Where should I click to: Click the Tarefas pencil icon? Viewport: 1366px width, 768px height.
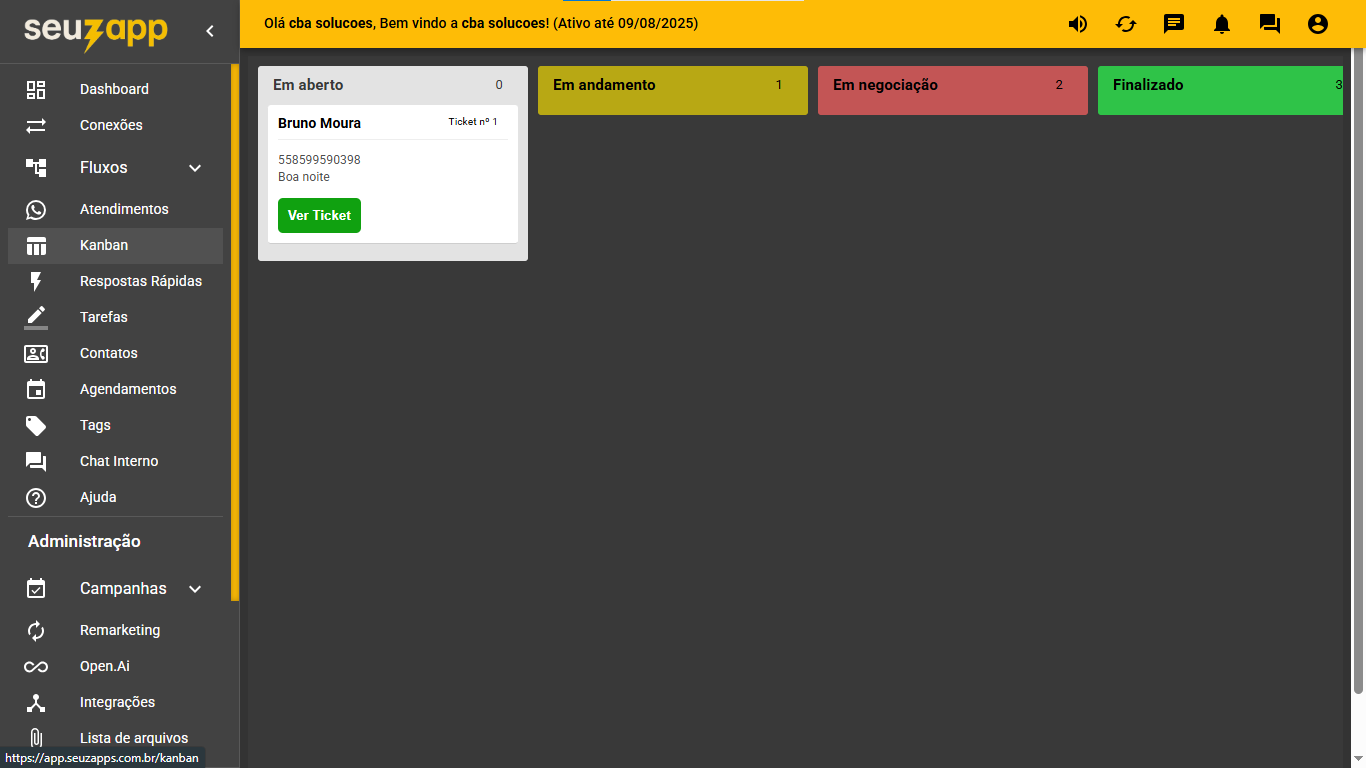pos(36,317)
